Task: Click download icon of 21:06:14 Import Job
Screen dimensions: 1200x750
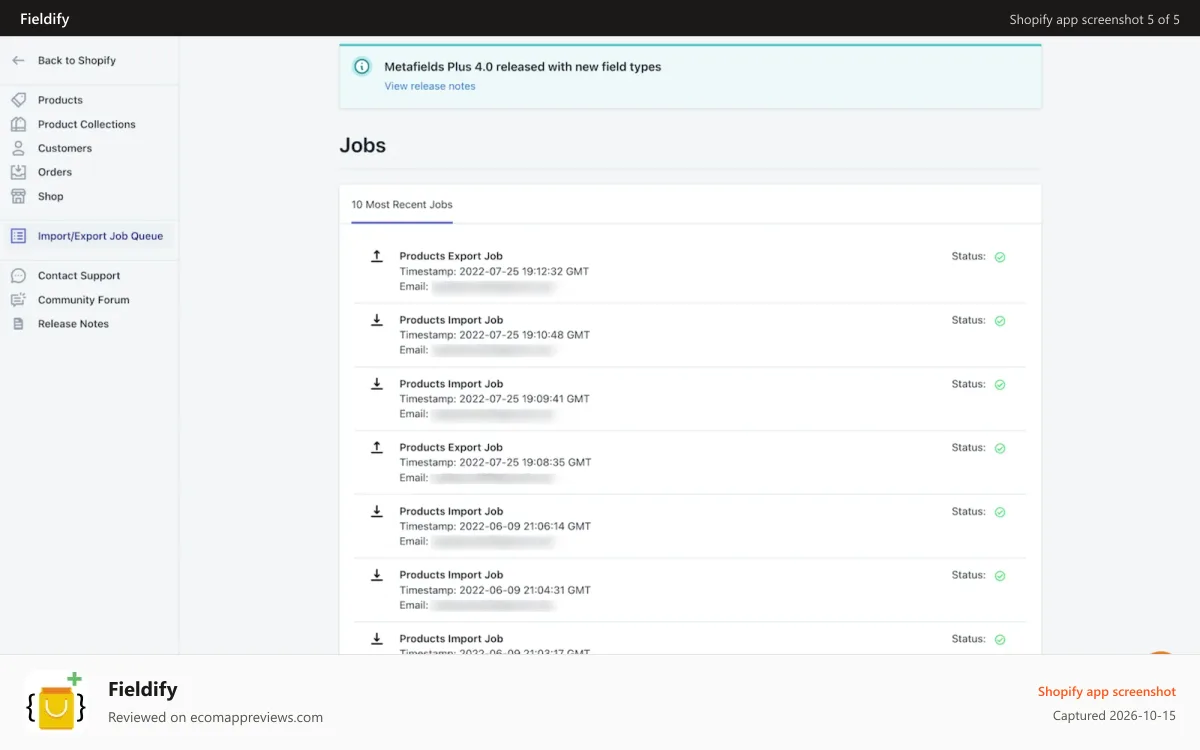Action: tap(377, 511)
